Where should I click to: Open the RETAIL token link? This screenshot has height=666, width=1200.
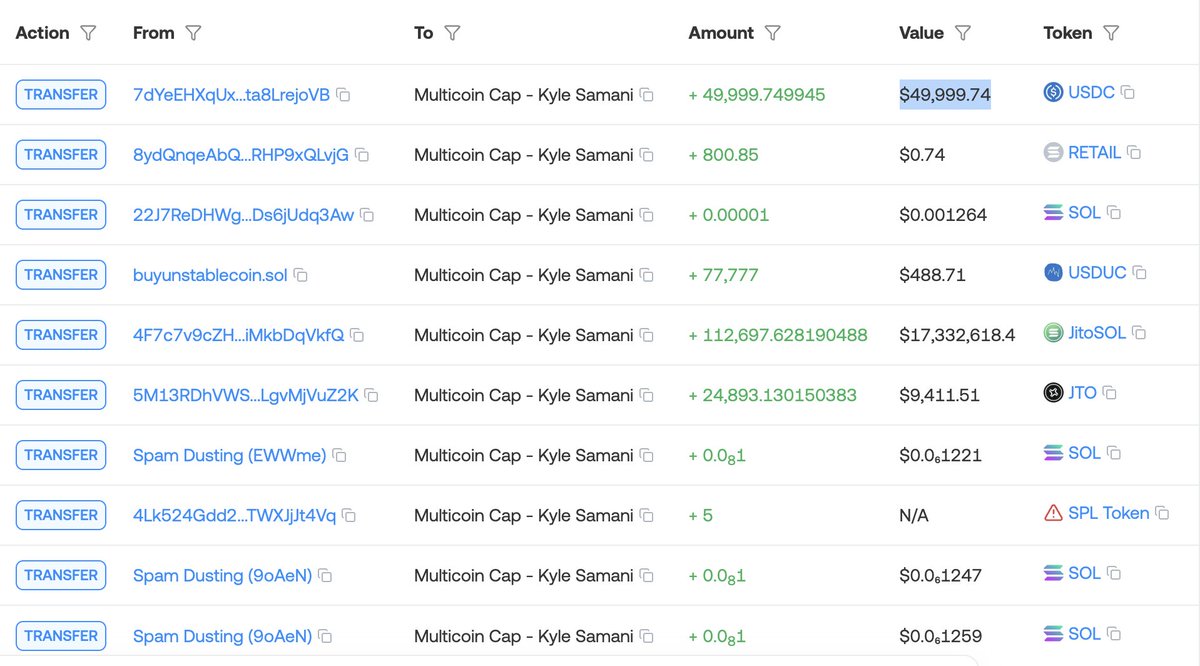(x=1094, y=152)
